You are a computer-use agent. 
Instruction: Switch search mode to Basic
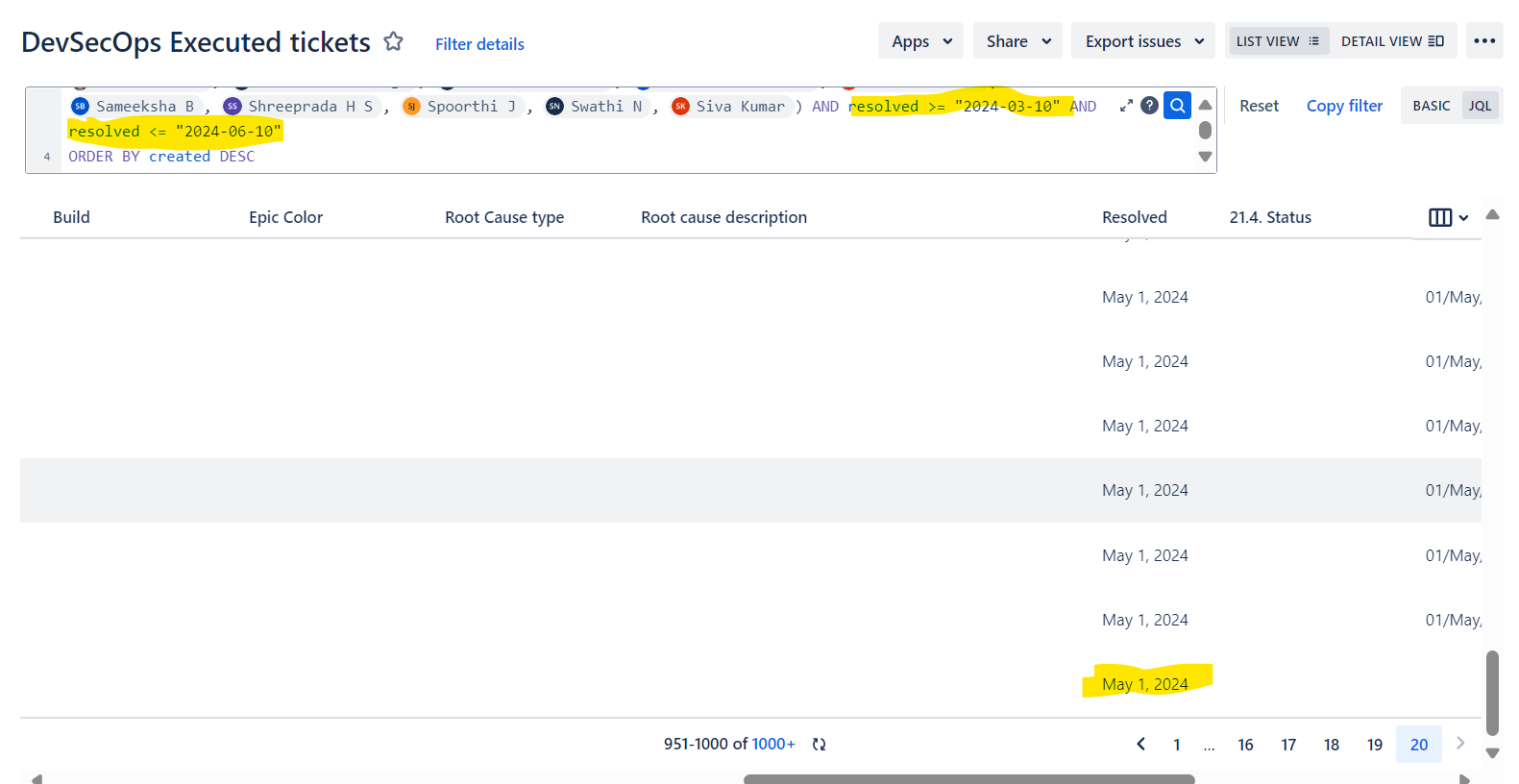click(1431, 106)
